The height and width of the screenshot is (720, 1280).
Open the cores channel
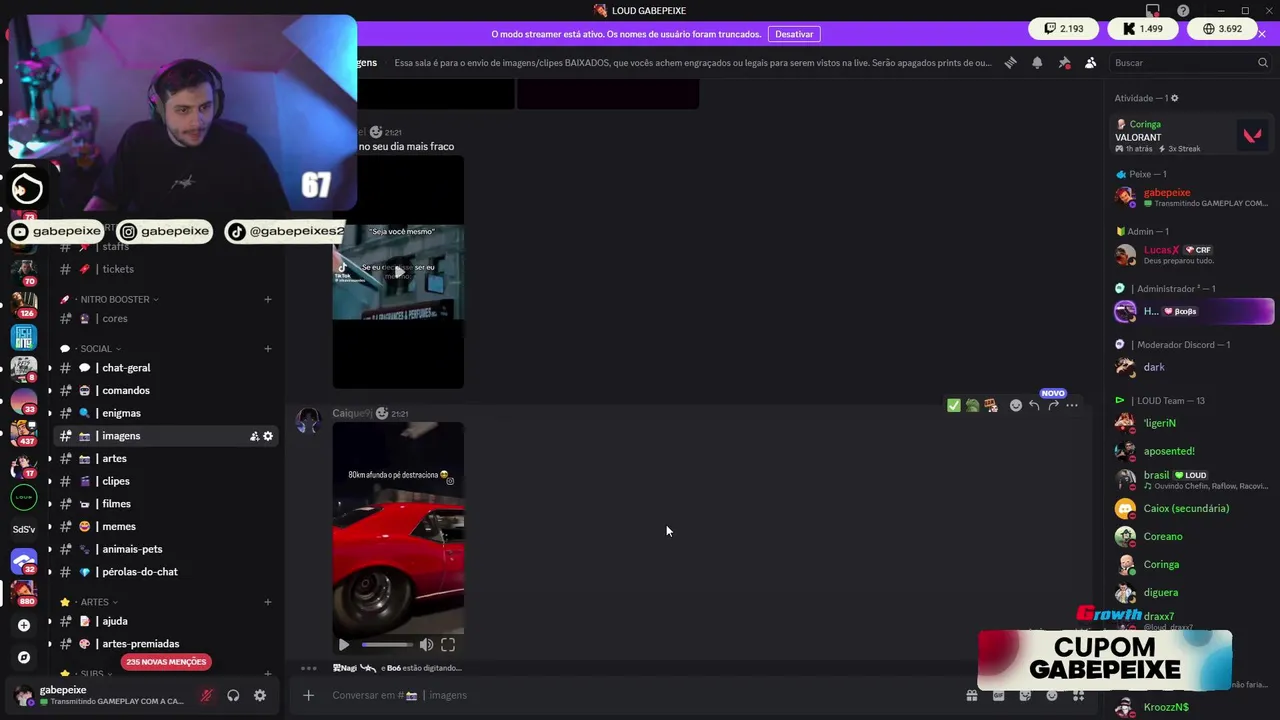[x=165, y=319]
